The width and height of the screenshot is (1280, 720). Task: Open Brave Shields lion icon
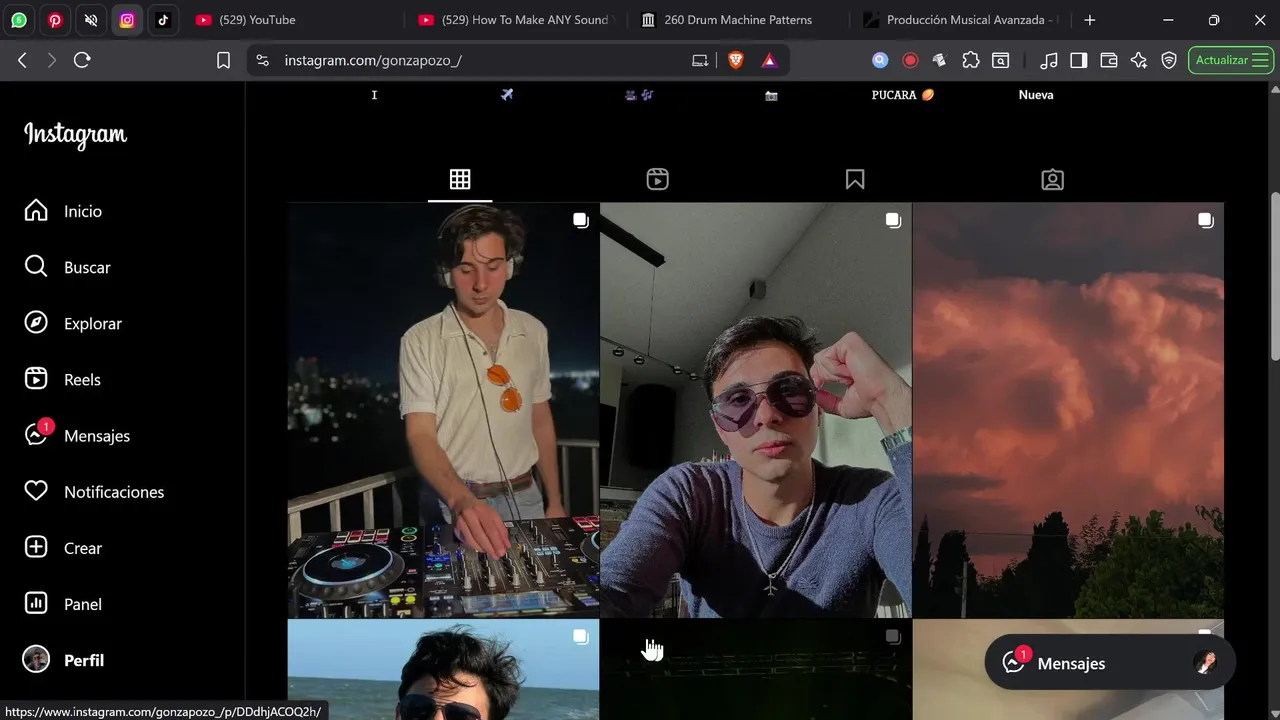point(736,60)
